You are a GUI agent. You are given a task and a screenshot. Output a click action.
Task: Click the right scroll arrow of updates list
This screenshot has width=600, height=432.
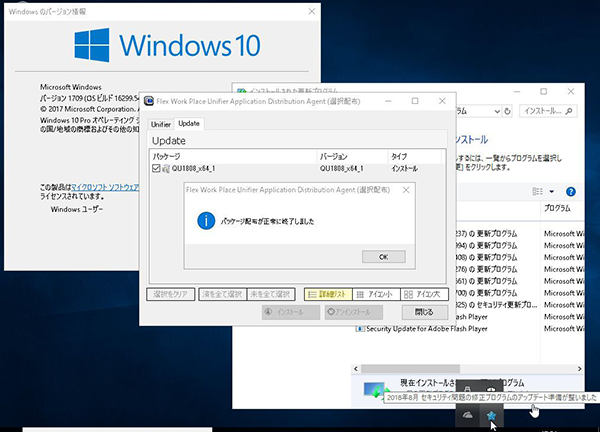tap(579, 369)
